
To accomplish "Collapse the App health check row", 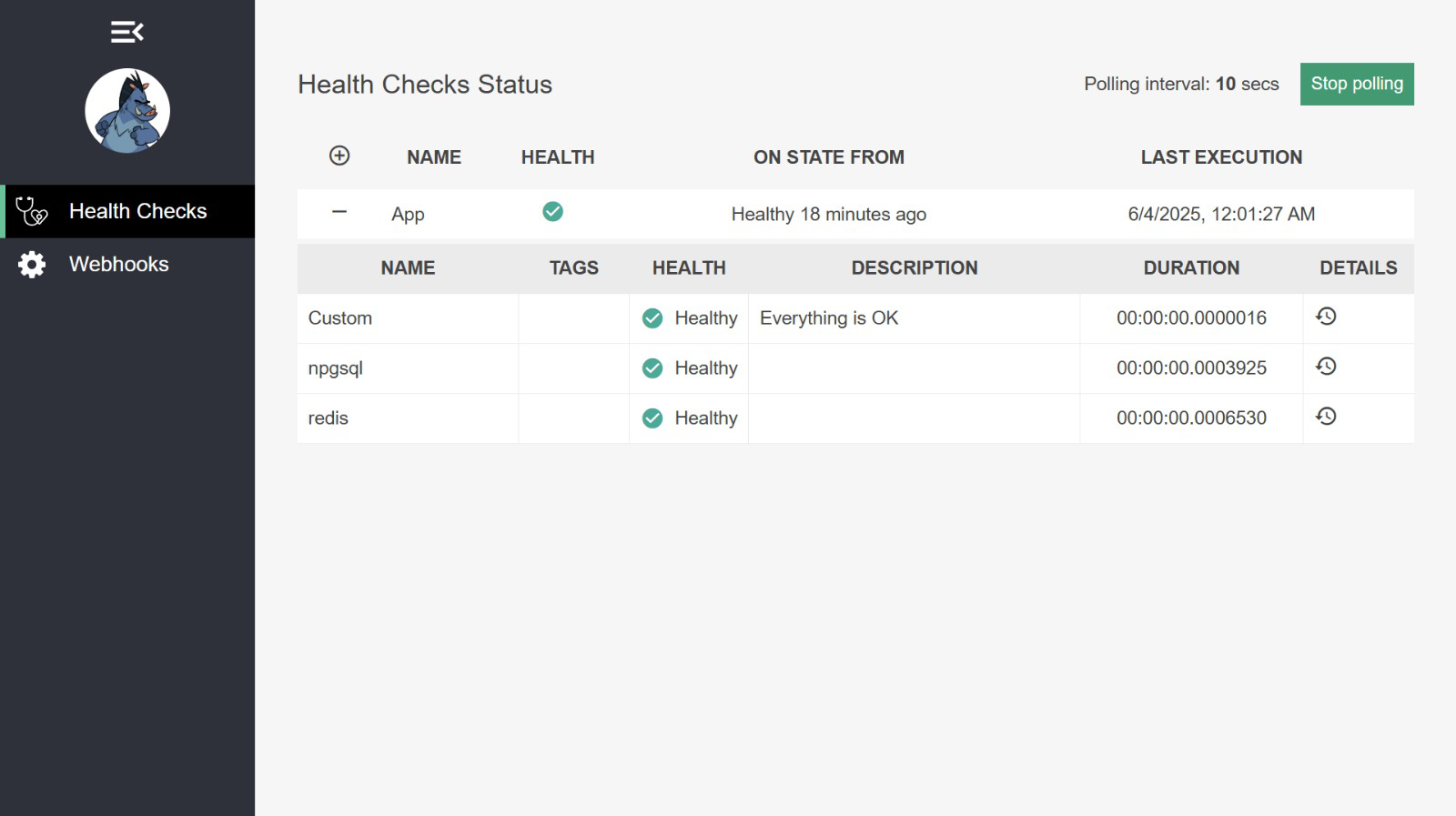I will 339,213.
